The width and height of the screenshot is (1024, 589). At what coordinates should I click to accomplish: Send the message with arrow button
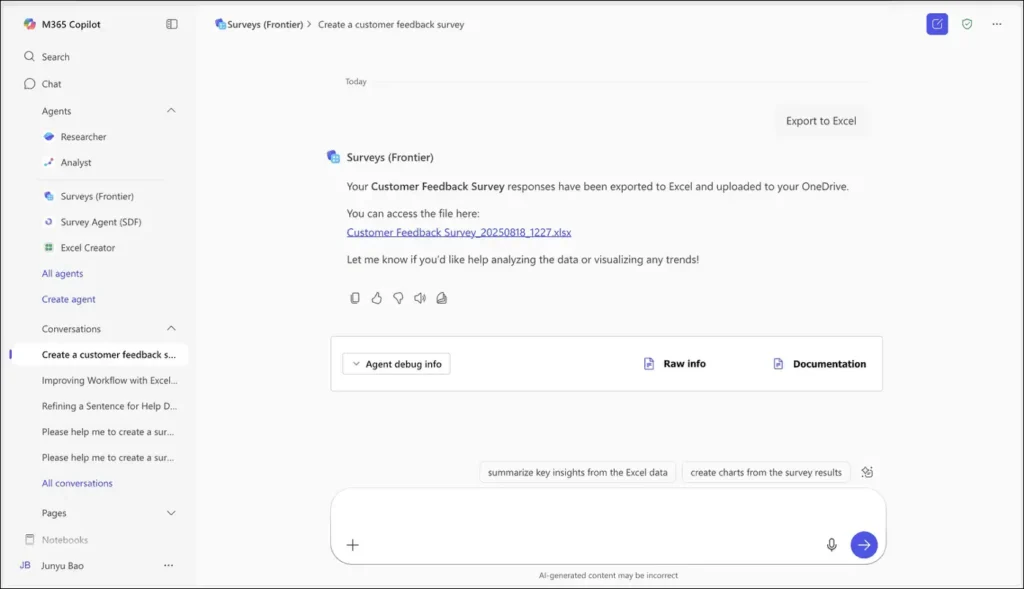(x=864, y=545)
